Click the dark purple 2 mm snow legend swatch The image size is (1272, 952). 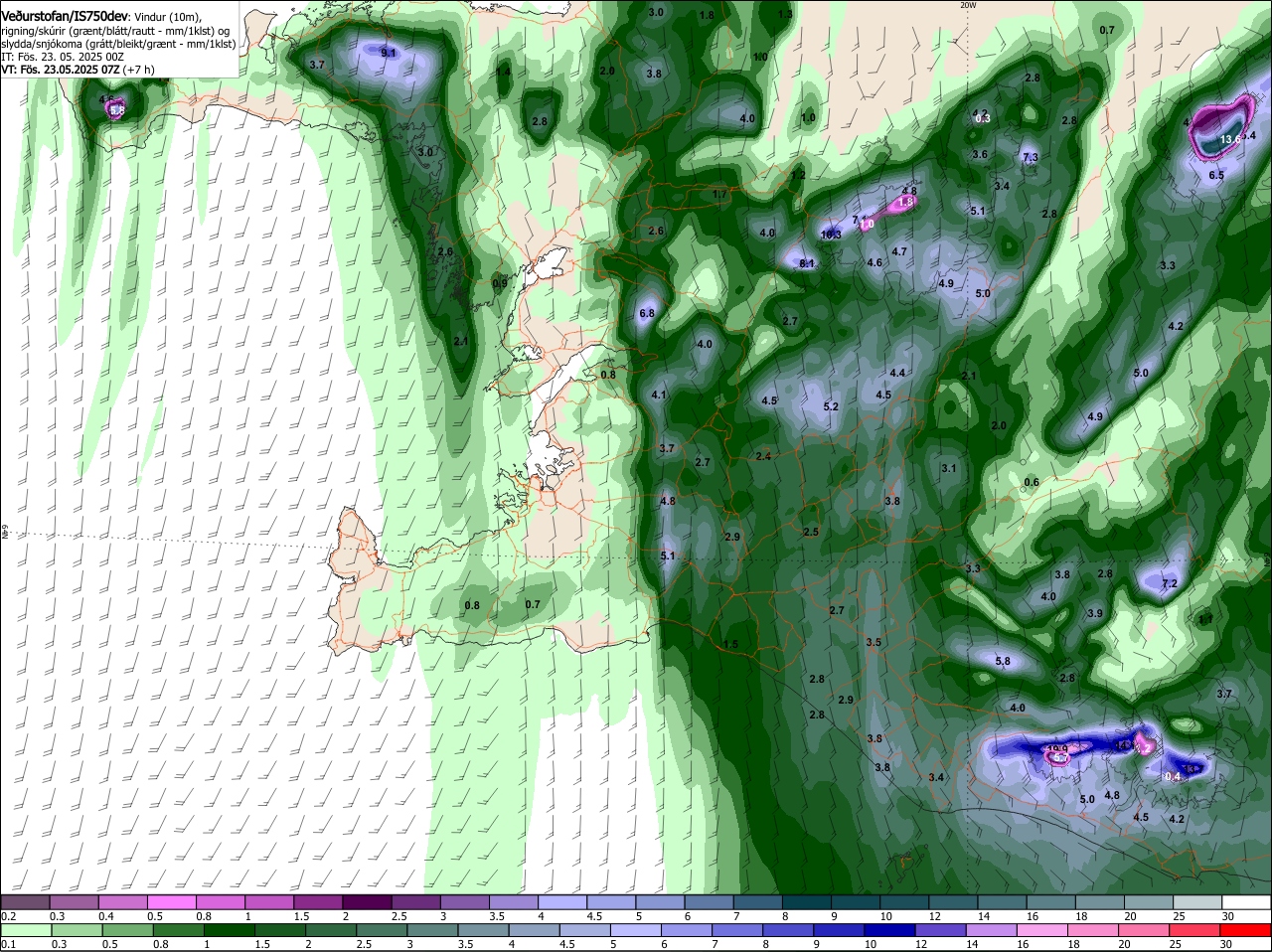tap(369, 901)
